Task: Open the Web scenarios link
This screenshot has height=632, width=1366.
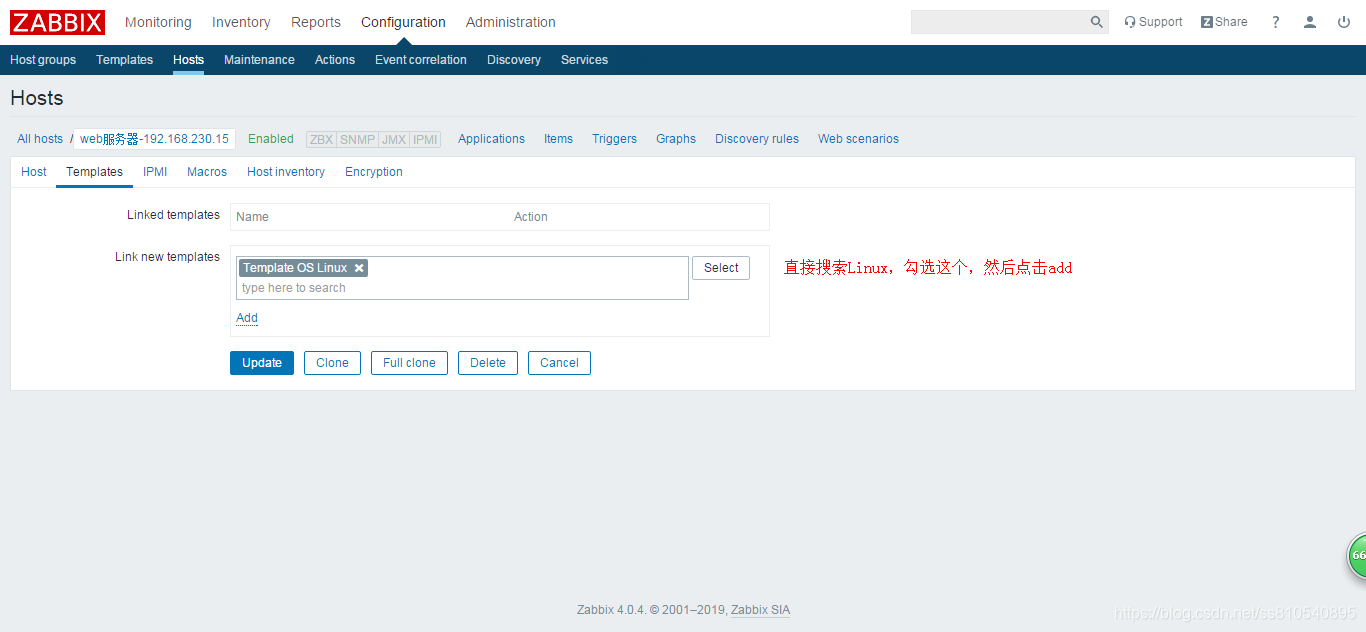Action: coord(858,139)
